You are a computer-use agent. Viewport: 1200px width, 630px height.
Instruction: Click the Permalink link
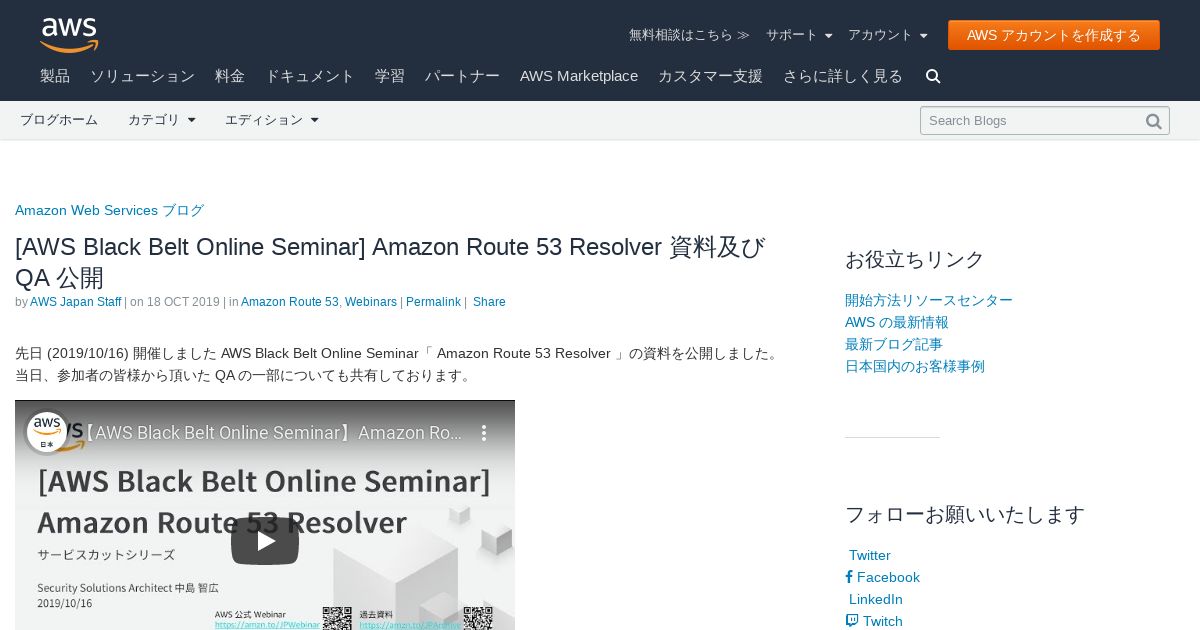(x=433, y=302)
